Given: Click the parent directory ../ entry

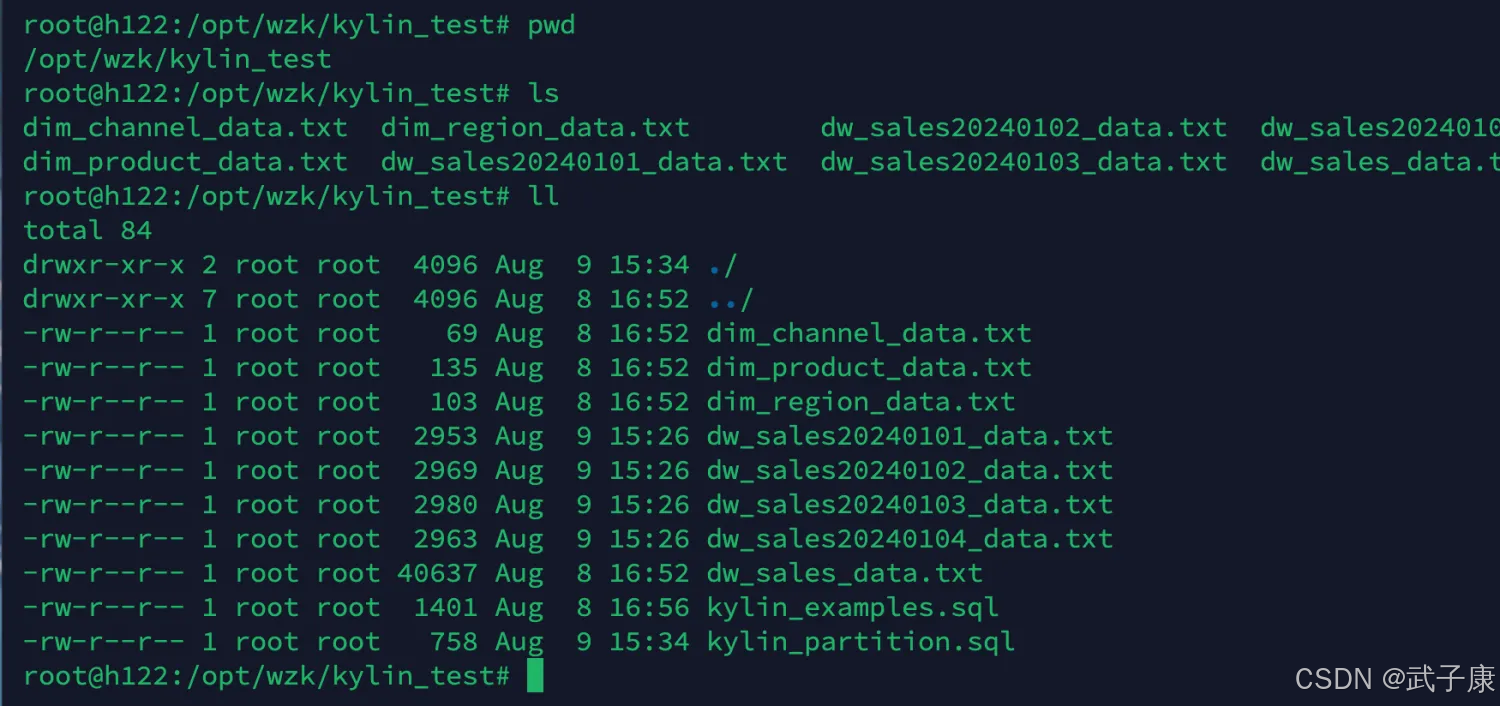Looking at the screenshot, I should (x=730, y=299).
